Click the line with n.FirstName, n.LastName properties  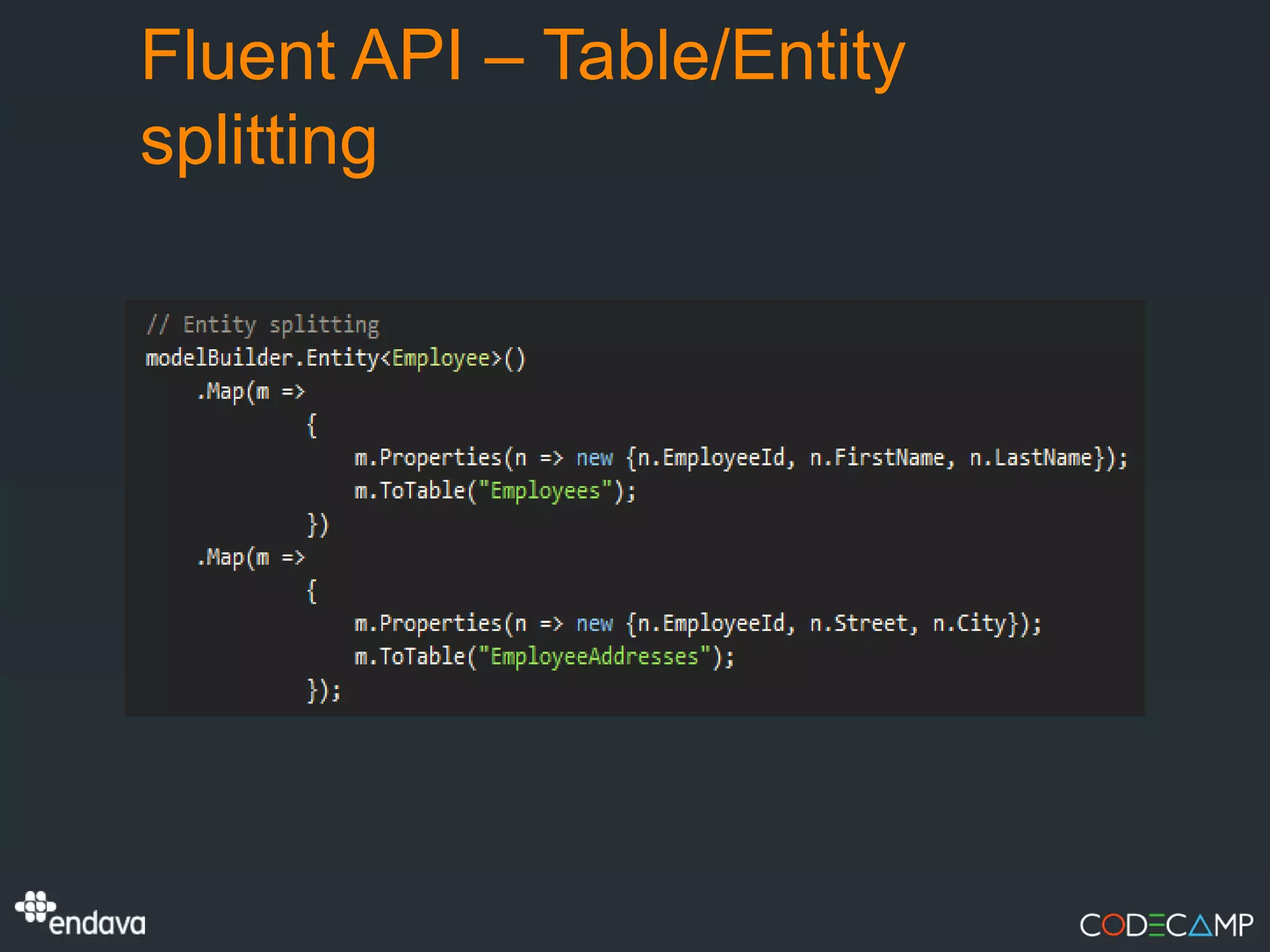pyautogui.click(x=740, y=458)
